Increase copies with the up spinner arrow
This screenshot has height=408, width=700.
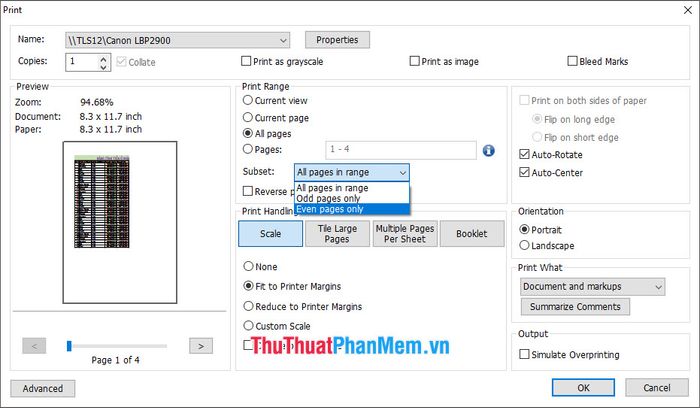tap(104, 58)
